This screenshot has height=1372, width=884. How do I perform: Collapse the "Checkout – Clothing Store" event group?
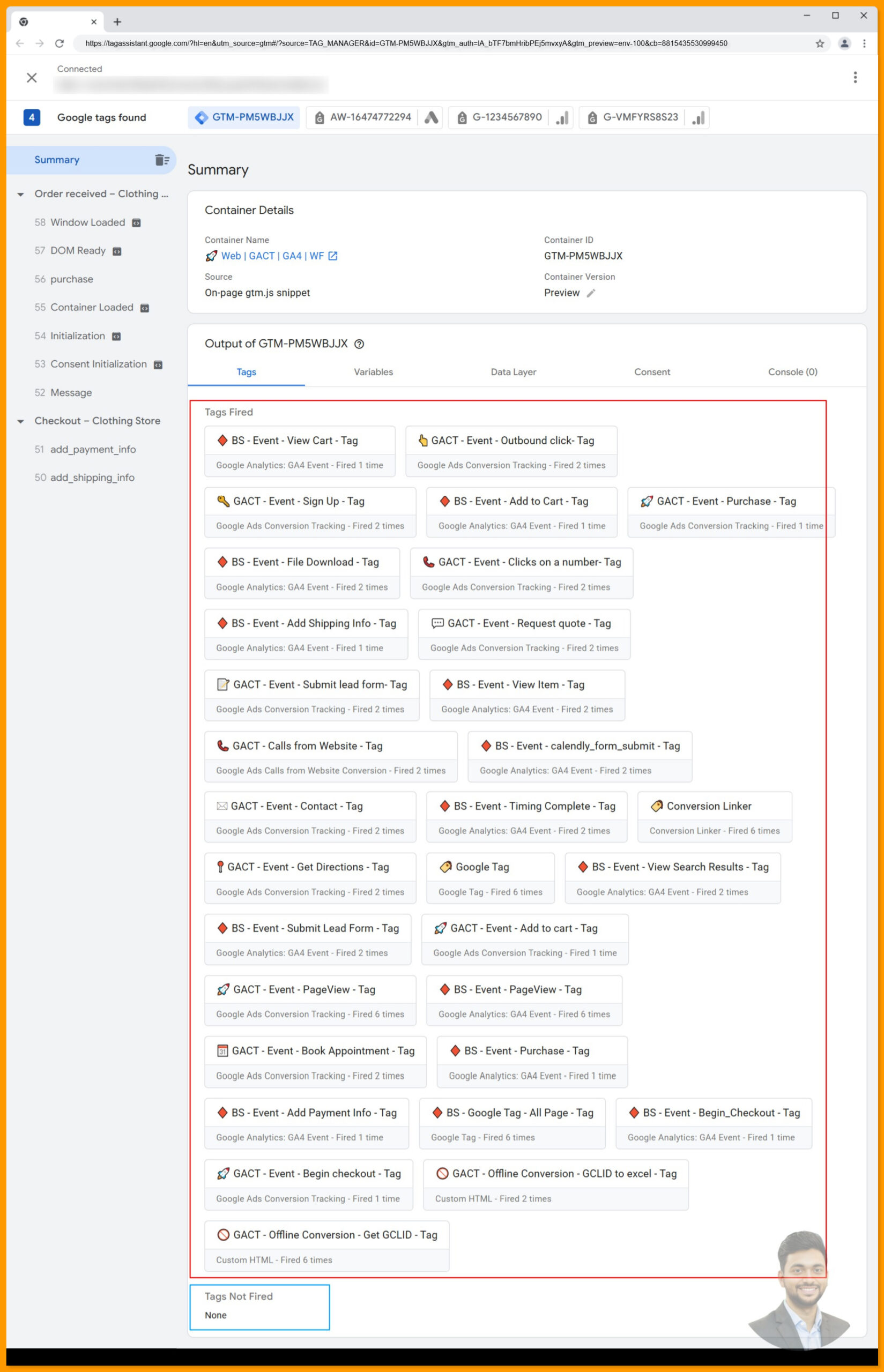tap(21, 421)
